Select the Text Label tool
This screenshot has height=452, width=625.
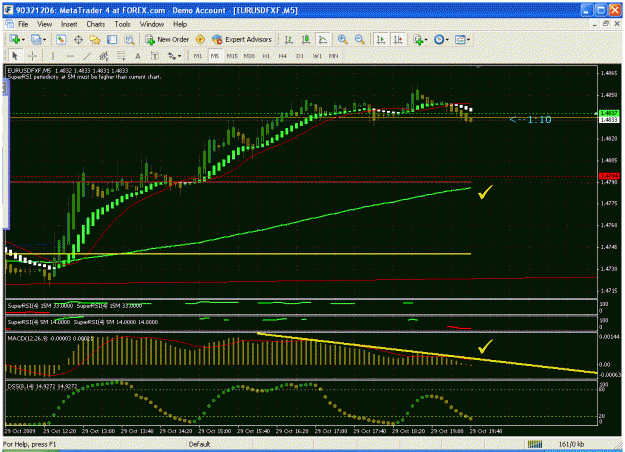155,56
